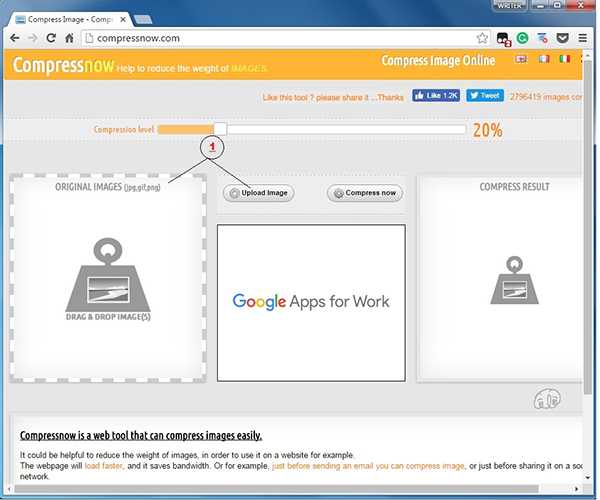
Task: Click the weight icon in Original Images box
Action: coord(108,275)
